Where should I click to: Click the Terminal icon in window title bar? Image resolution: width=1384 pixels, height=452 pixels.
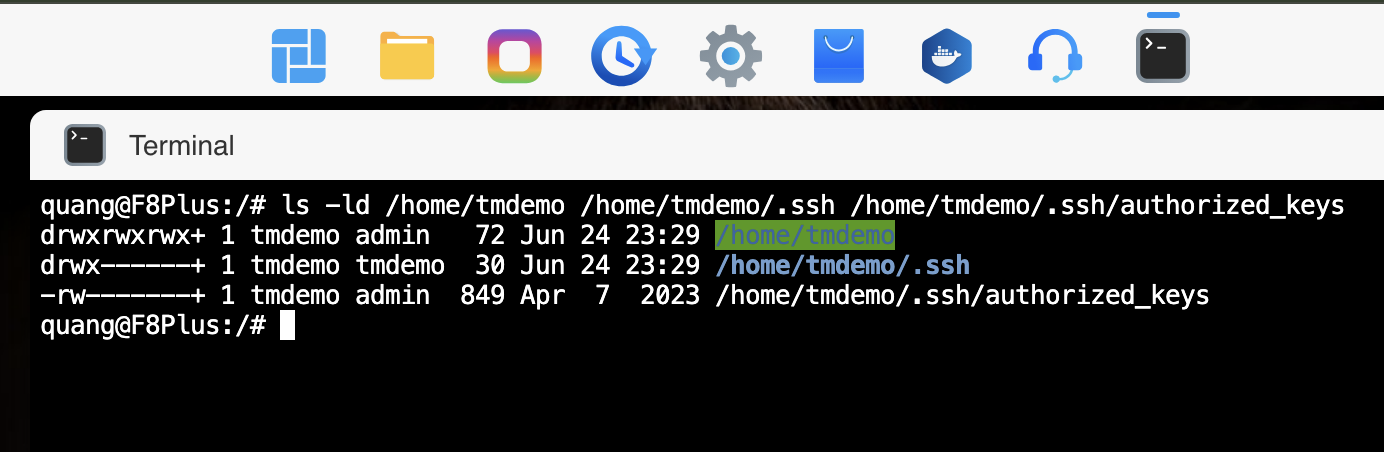pyautogui.click(x=85, y=145)
